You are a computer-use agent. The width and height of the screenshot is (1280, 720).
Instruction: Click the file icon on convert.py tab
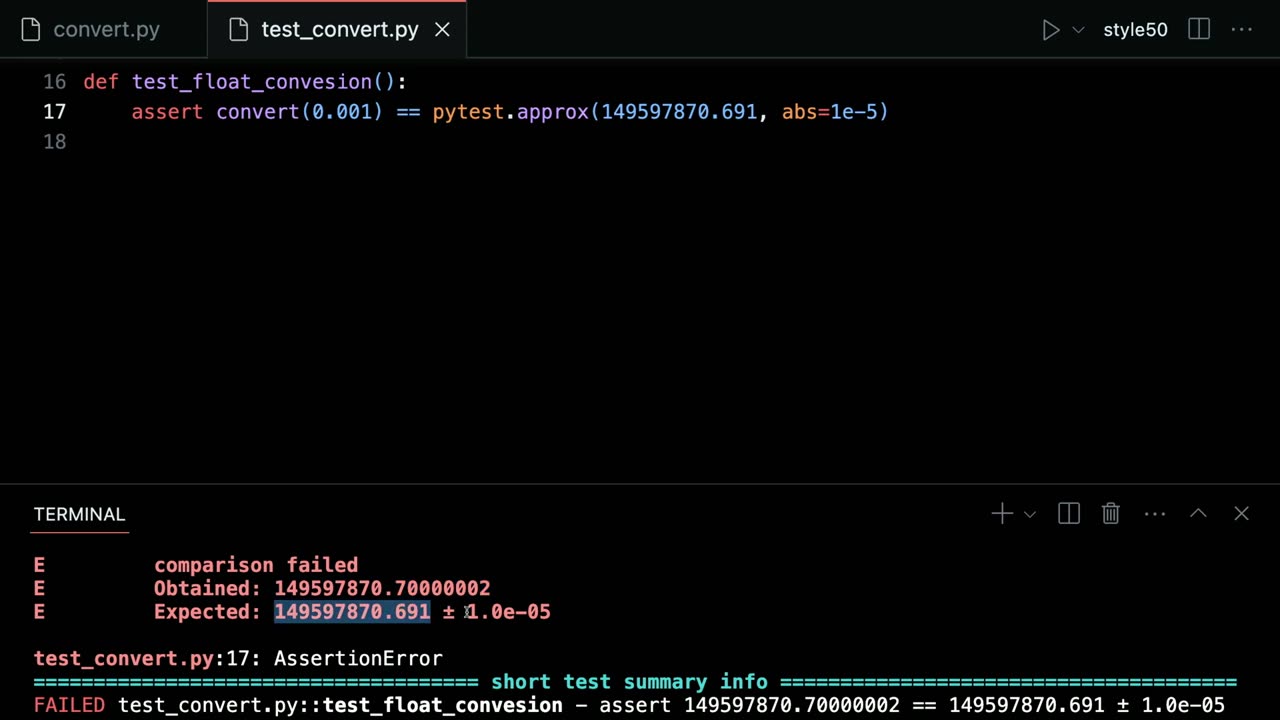pos(31,30)
